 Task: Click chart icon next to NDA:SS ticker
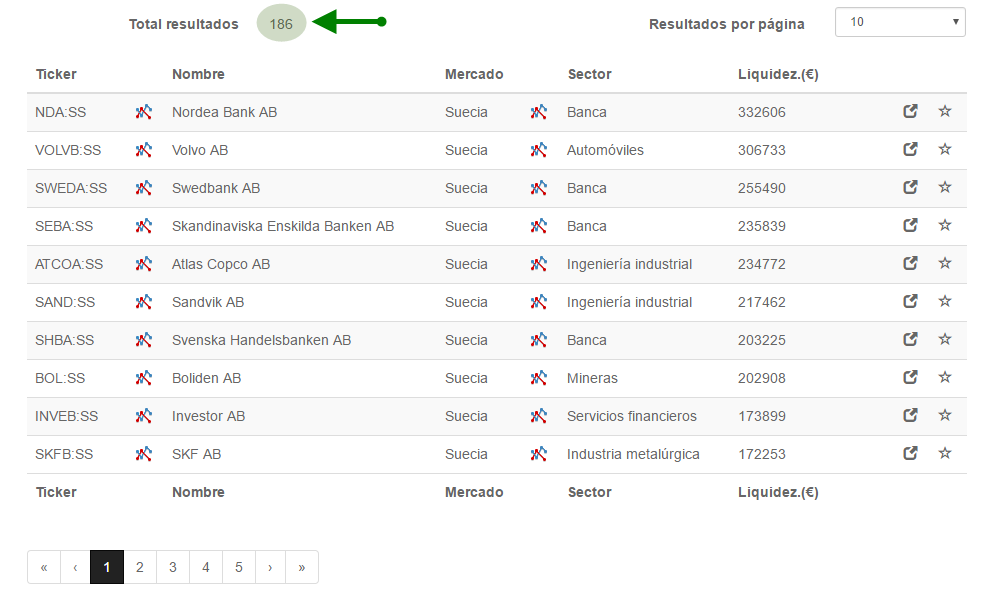(x=144, y=112)
